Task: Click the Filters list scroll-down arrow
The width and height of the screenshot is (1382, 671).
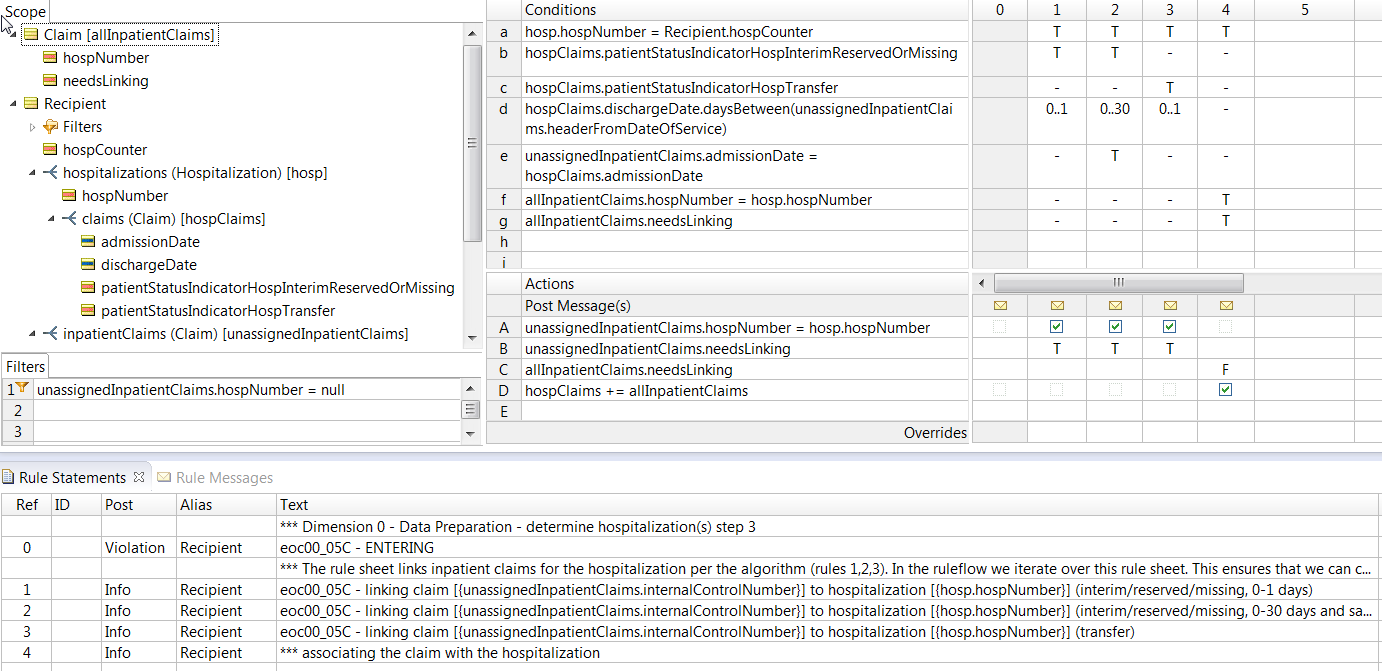Action: (471, 433)
